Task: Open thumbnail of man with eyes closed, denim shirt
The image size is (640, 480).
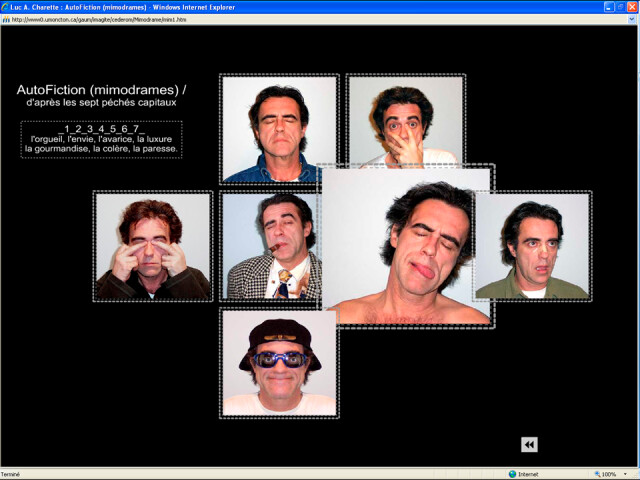Action: click(x=279, y=128)
